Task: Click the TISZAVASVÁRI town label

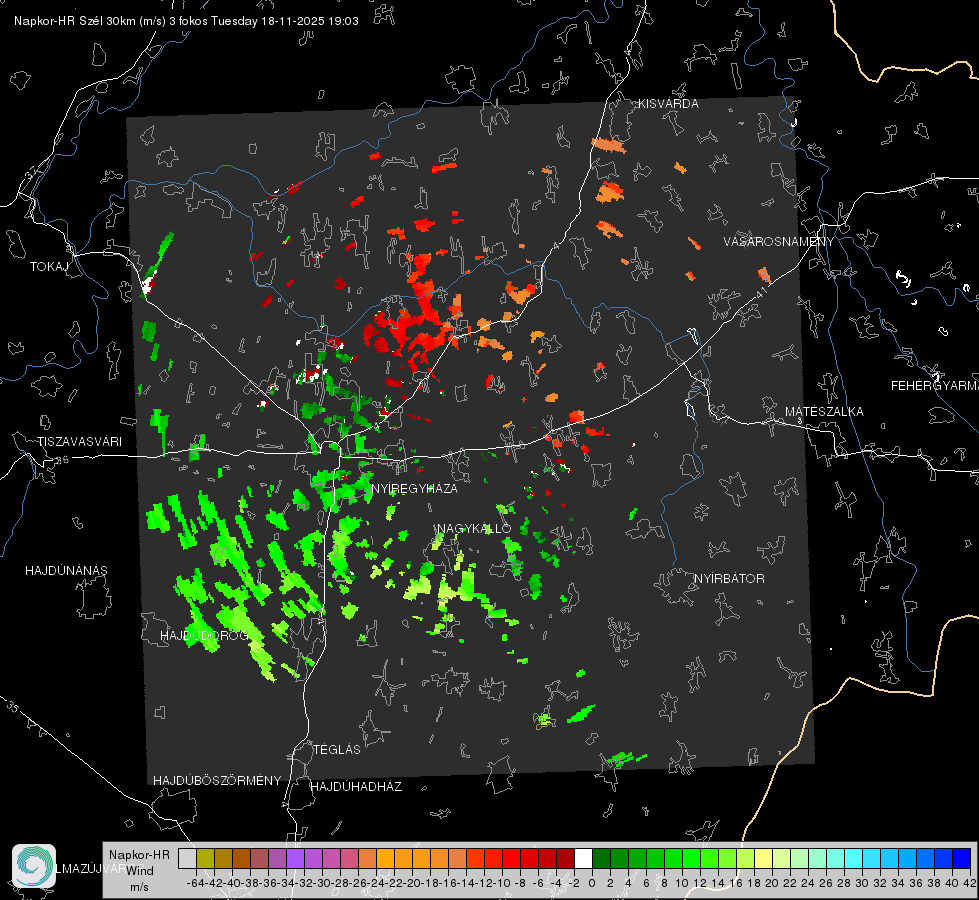Action: coord(79,442)
